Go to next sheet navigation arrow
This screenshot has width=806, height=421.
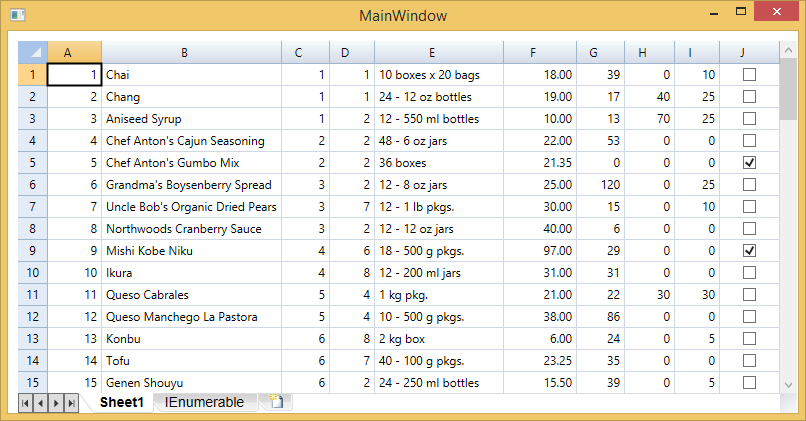tap(56, 403)
